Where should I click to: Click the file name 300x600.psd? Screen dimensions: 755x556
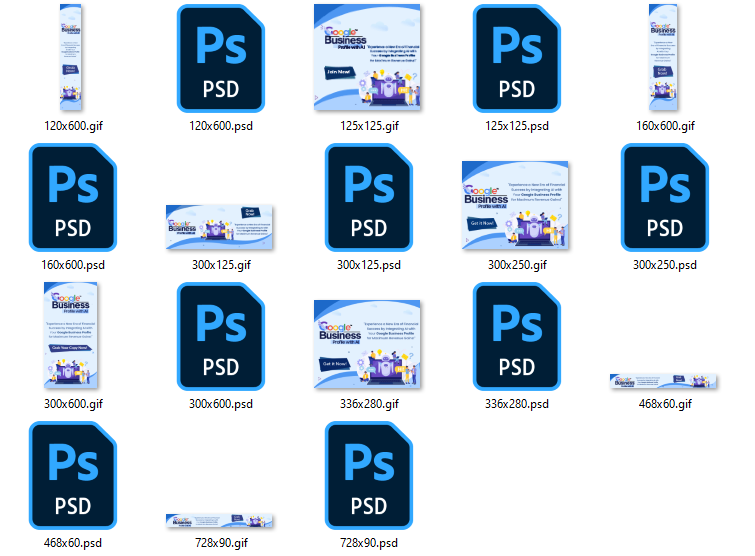pos(221,404)
